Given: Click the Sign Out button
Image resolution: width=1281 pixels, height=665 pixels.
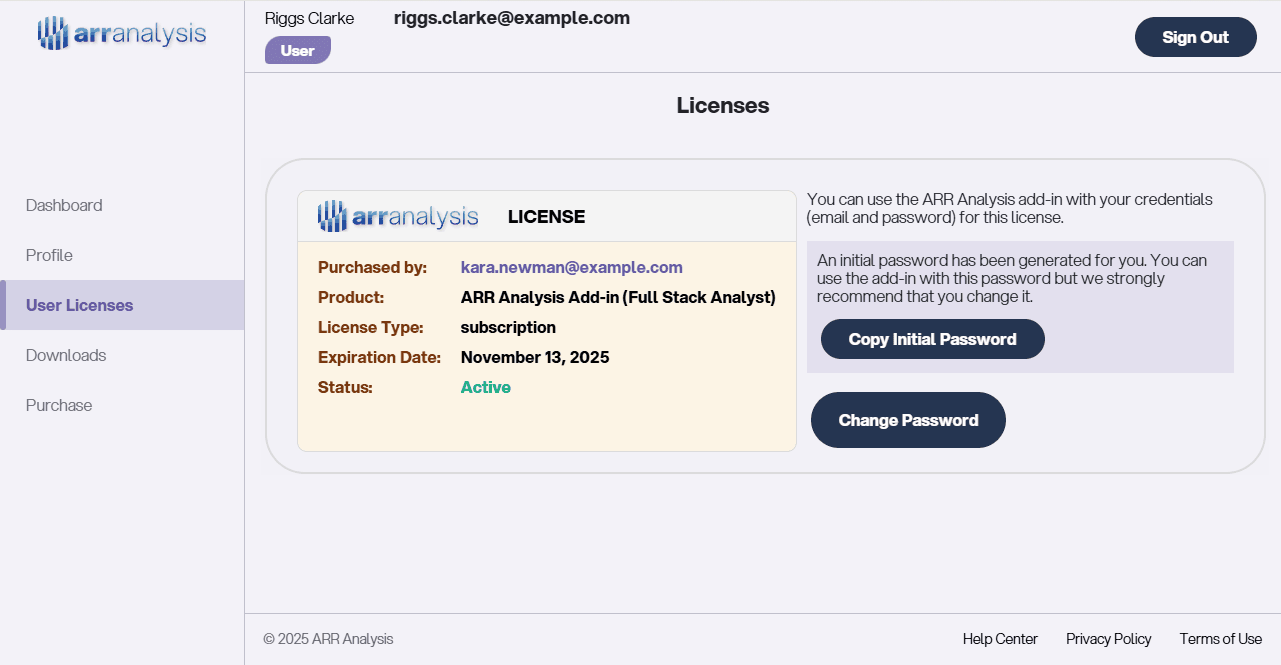Looking at the screenshot, I should point(1195,36).
